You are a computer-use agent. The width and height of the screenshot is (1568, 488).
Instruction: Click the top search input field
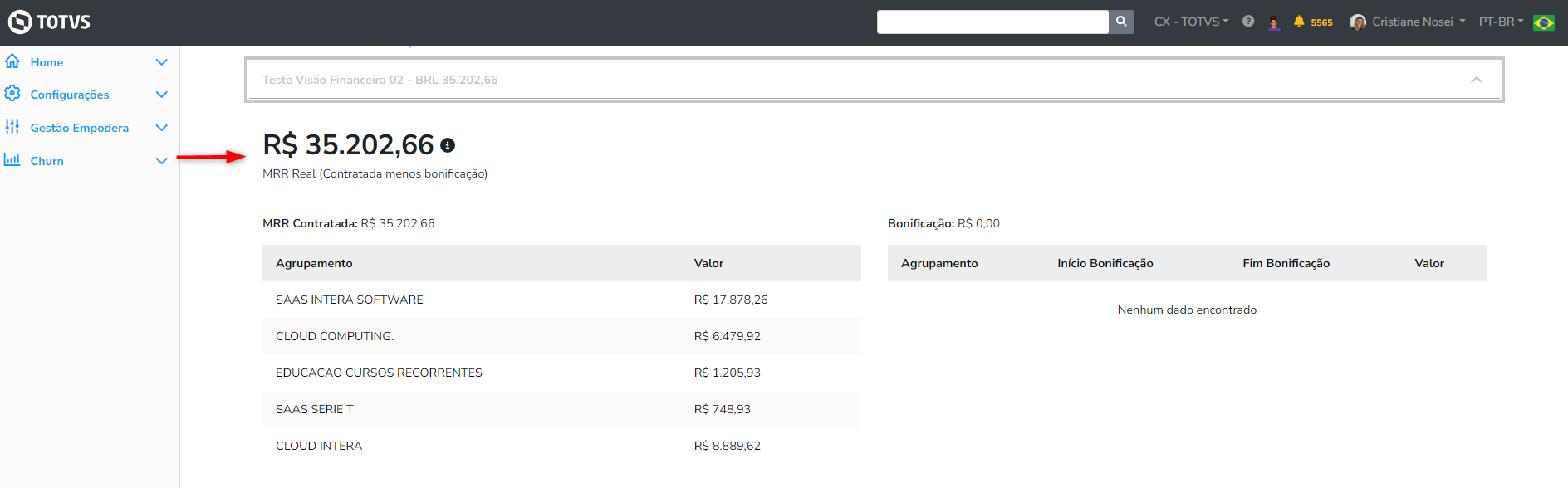tap(992, 22)
